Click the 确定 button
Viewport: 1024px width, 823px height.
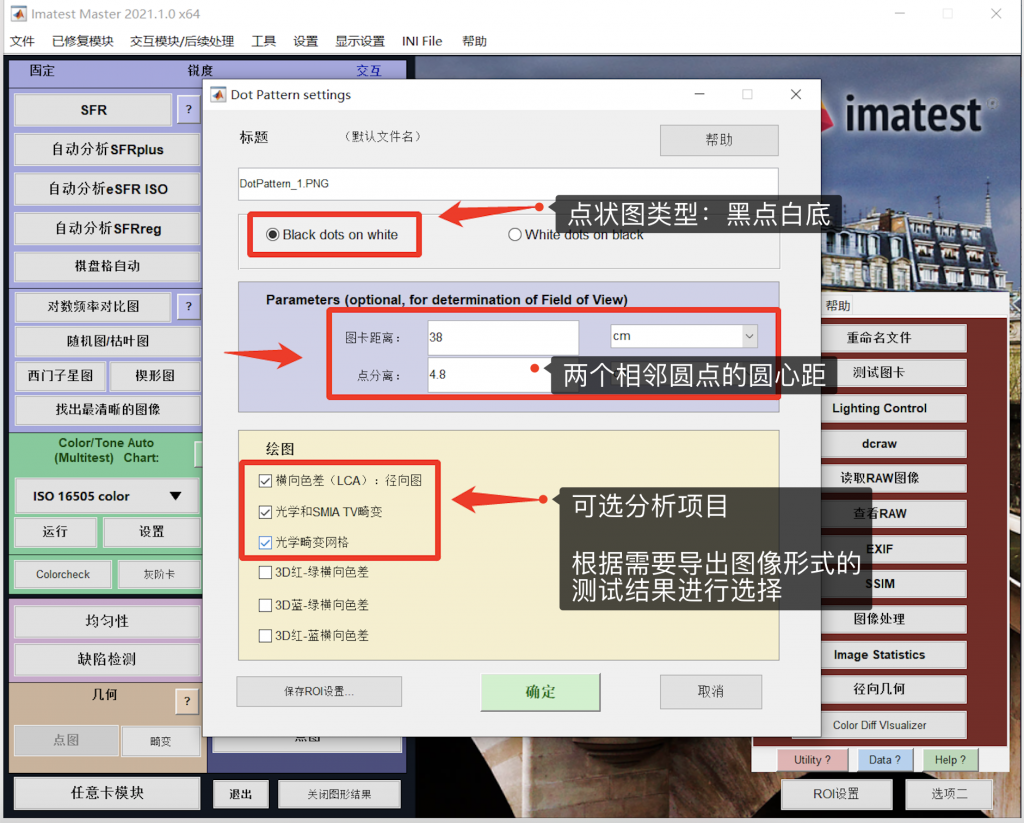540,692
